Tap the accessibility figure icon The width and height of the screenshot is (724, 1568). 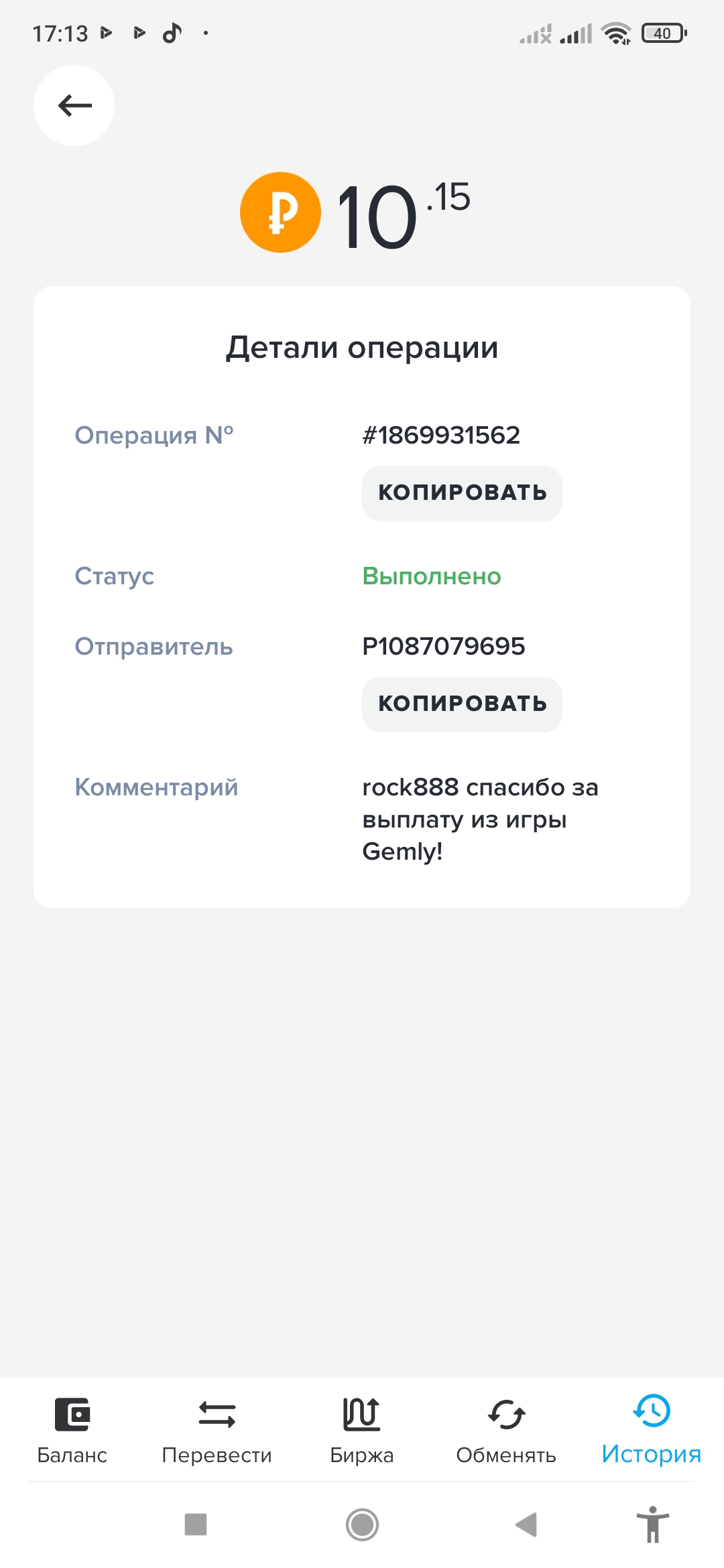pos(652,1524)
